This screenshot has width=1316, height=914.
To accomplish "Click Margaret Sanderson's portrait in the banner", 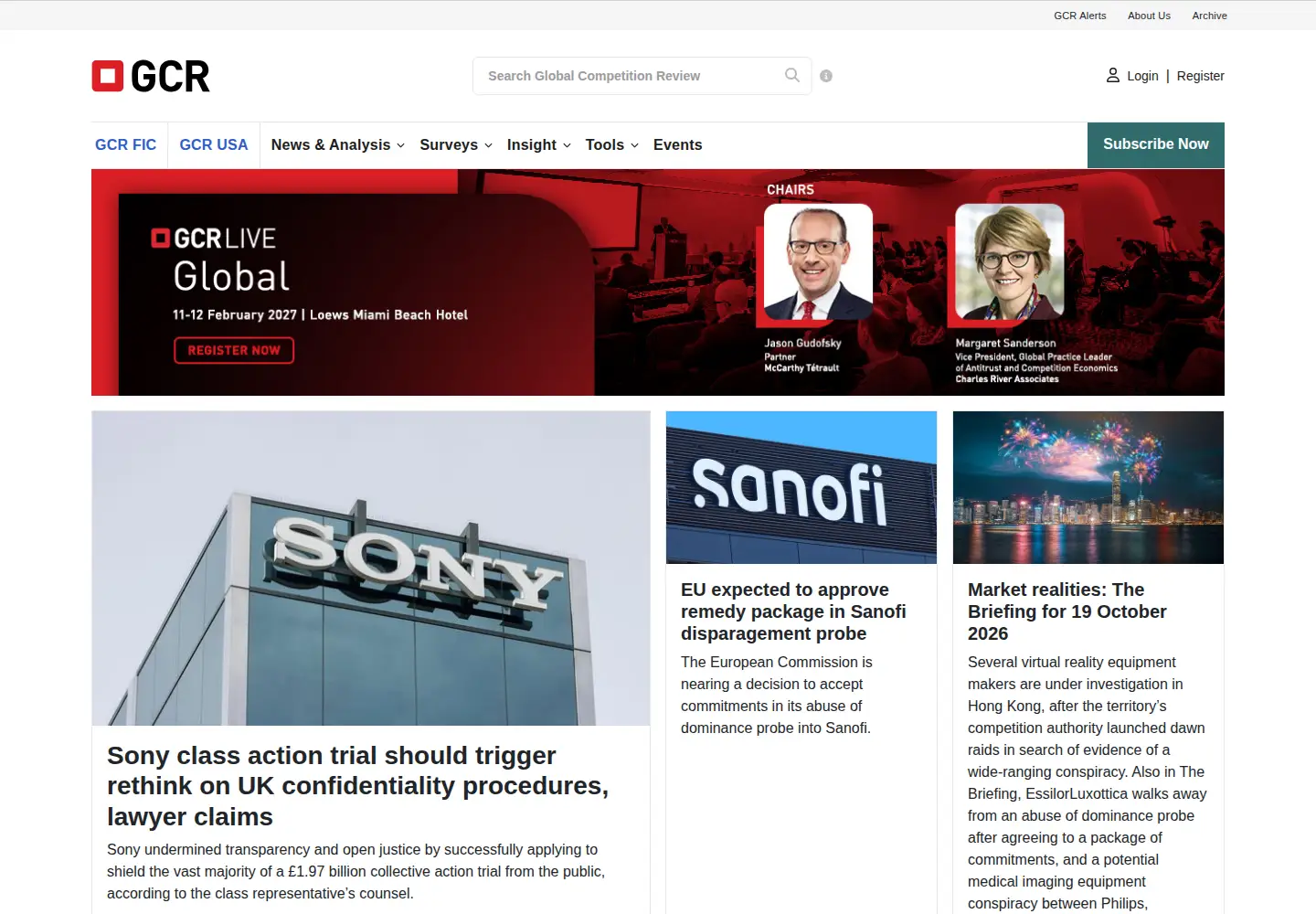I will 1010,262.
